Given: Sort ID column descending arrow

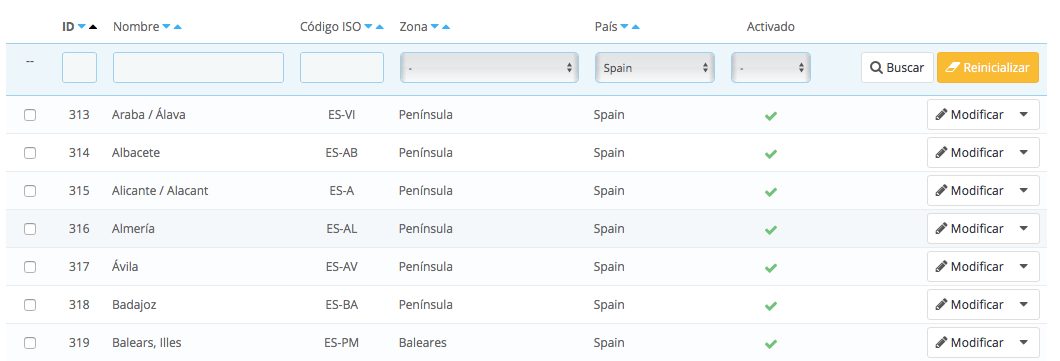Looking at the screenshot, I should (x=82, y=27).
